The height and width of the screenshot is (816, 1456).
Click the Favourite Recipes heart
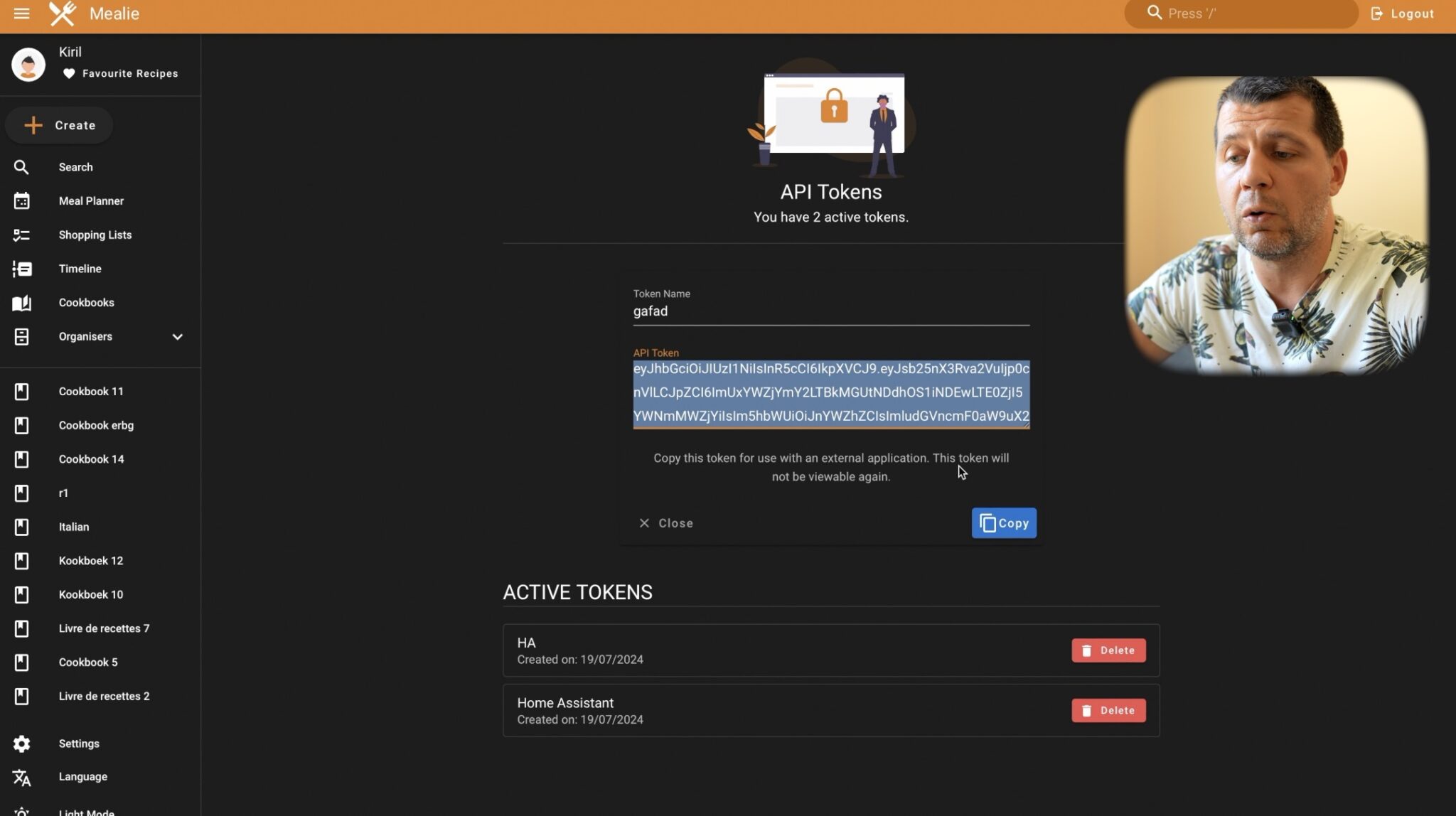pyautogui.click(x=69, y=73)
